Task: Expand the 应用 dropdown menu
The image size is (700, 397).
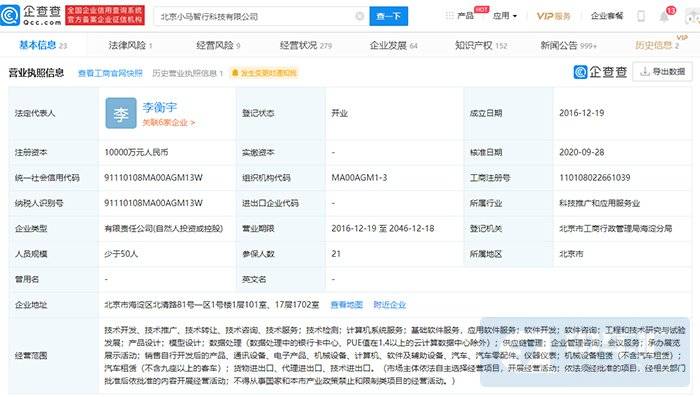Action: tap(505, 16)
